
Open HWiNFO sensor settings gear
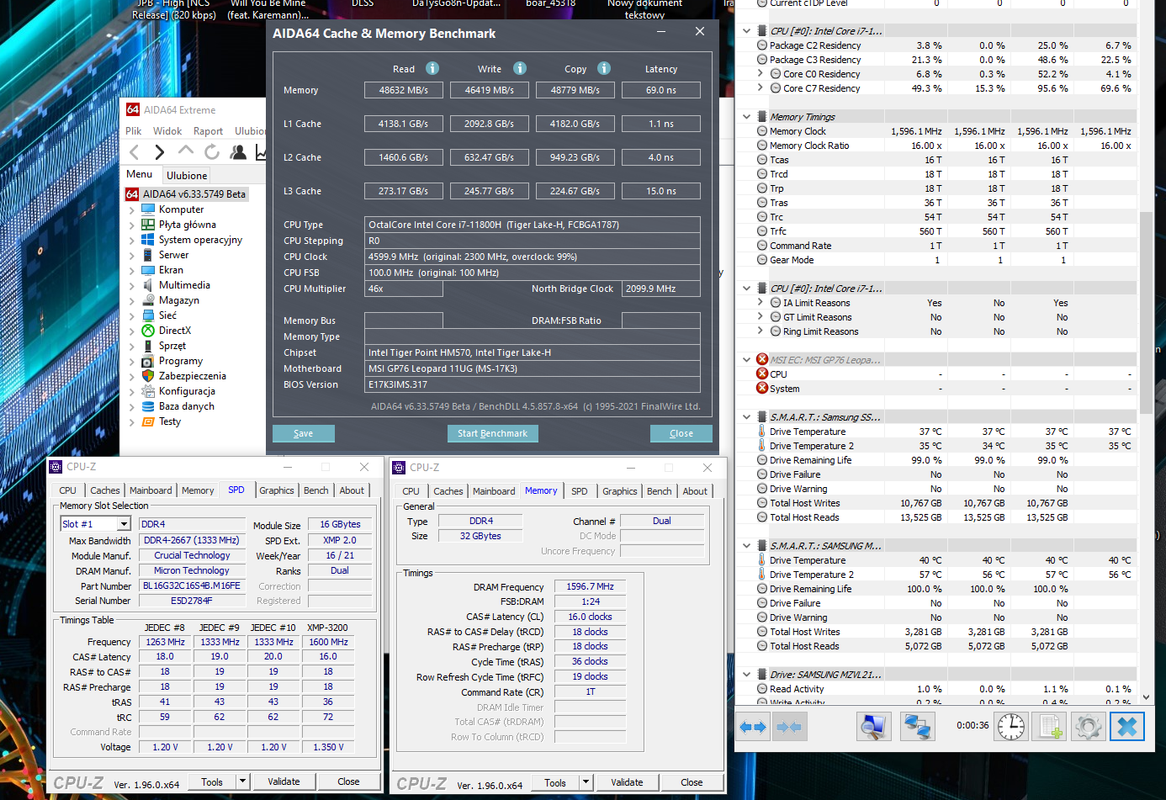click(x=1088, y=726)
